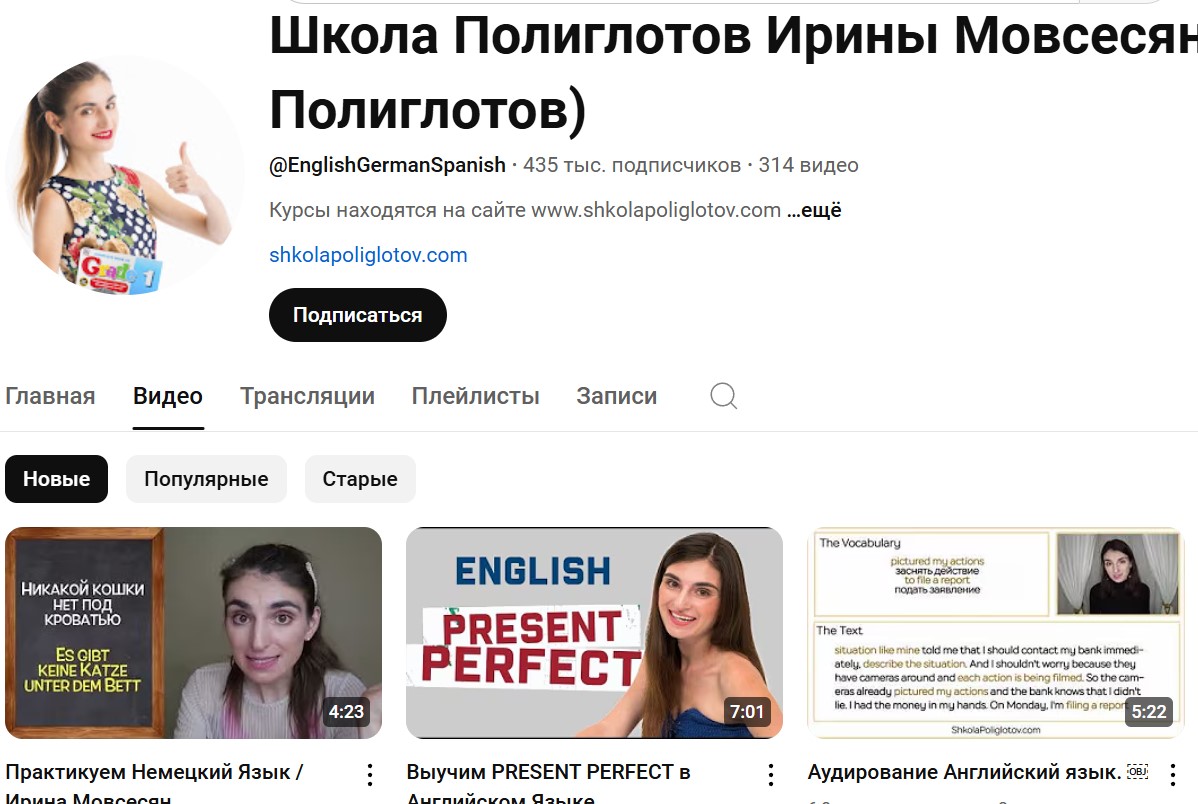Open the Vocabulary listening video thumbnail
Screen dimensions: 1198x804
click(996, 633)
